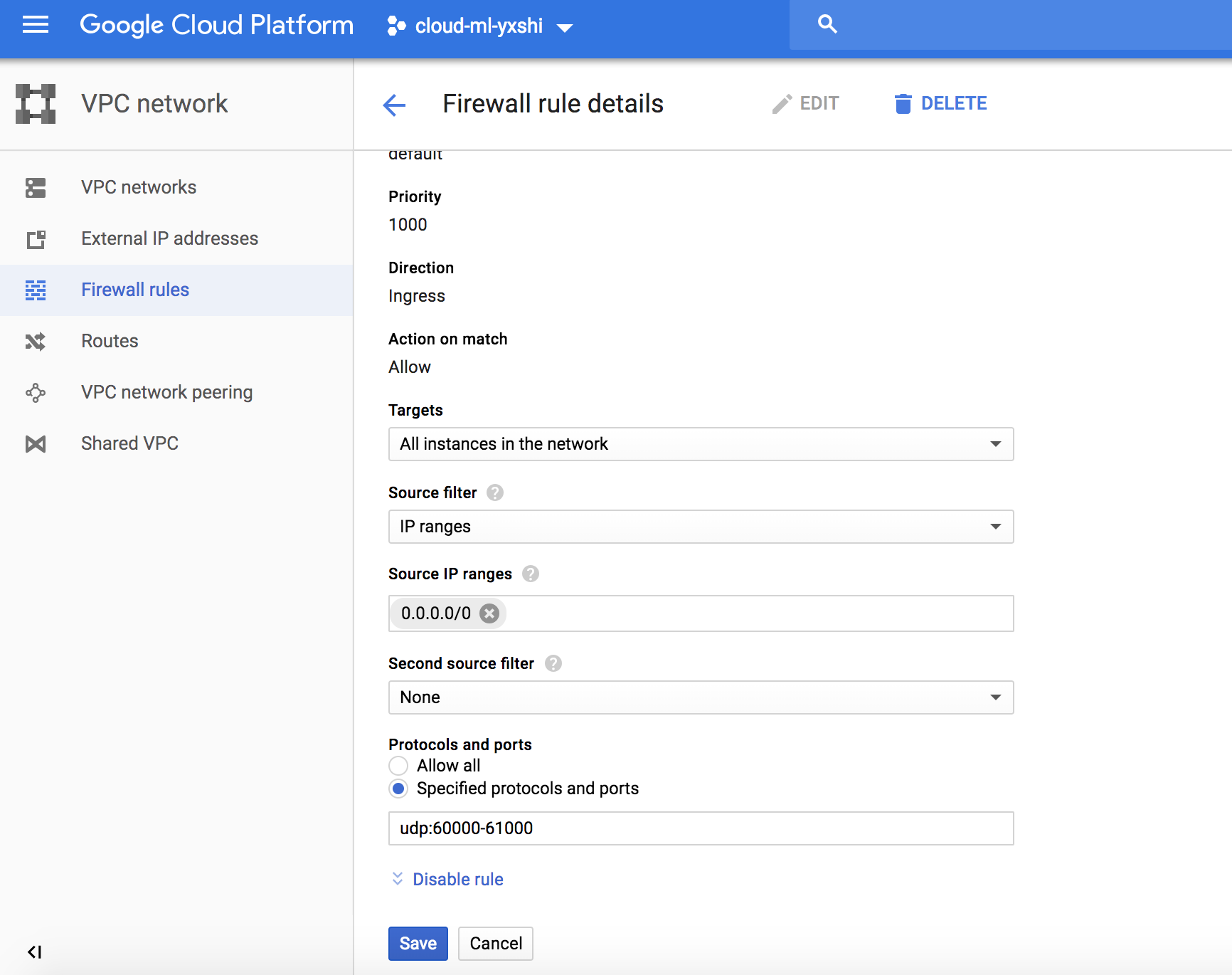Open the cloud-ml-yxshi project dropdown
This screenshot has width=1232, height=975.
[x=480, y=26]
